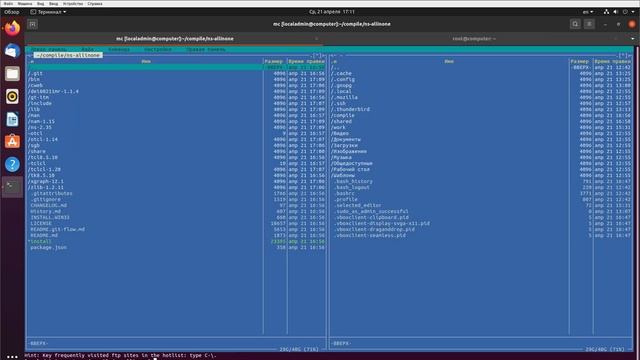640x360 pixels.
Task: Sort left panel by Имя column header
Action: pos(146,61)
